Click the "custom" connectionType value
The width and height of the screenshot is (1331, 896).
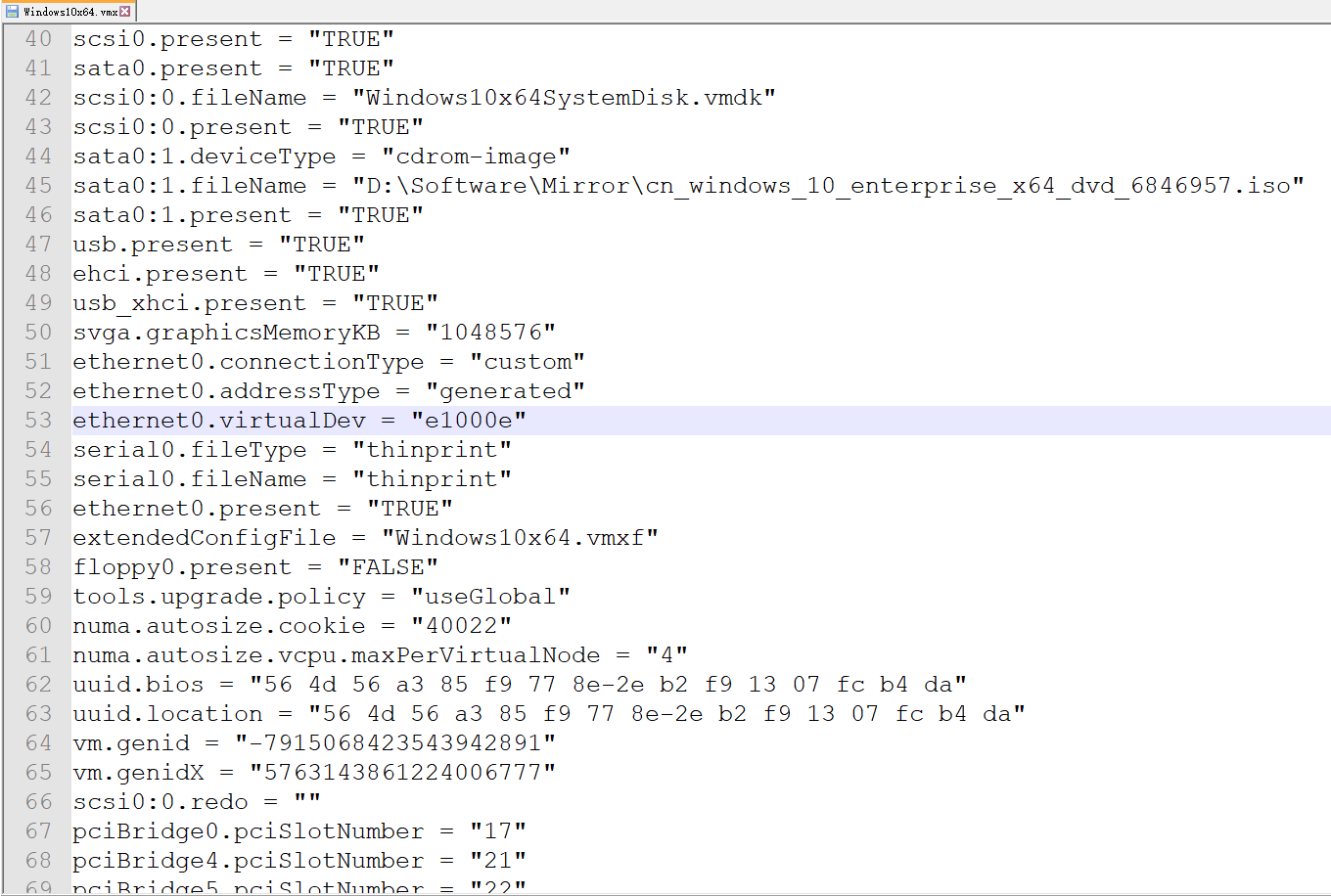528,362
